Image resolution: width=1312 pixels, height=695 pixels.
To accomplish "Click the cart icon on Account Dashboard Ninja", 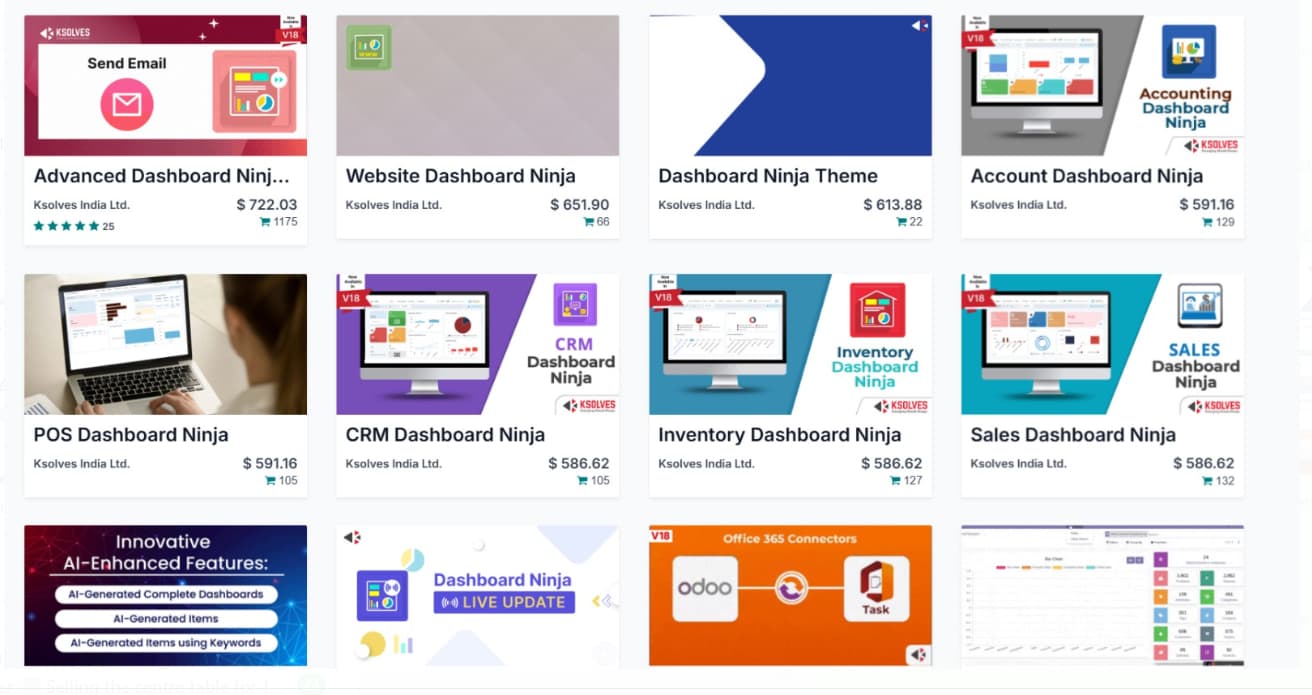I will pyautogui.click(x=1208, y=222).
